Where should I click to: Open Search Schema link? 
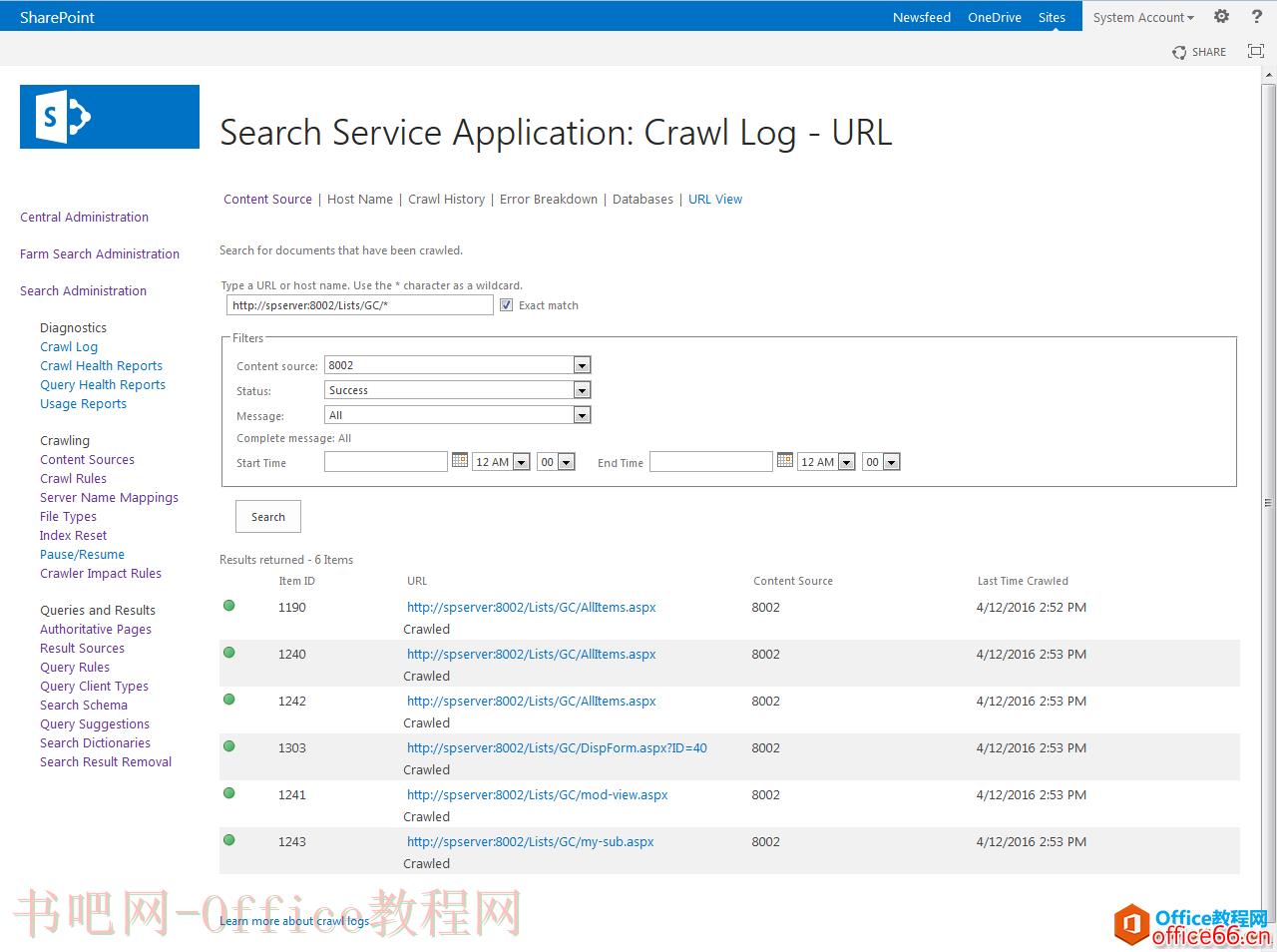[x=84, y=705]
